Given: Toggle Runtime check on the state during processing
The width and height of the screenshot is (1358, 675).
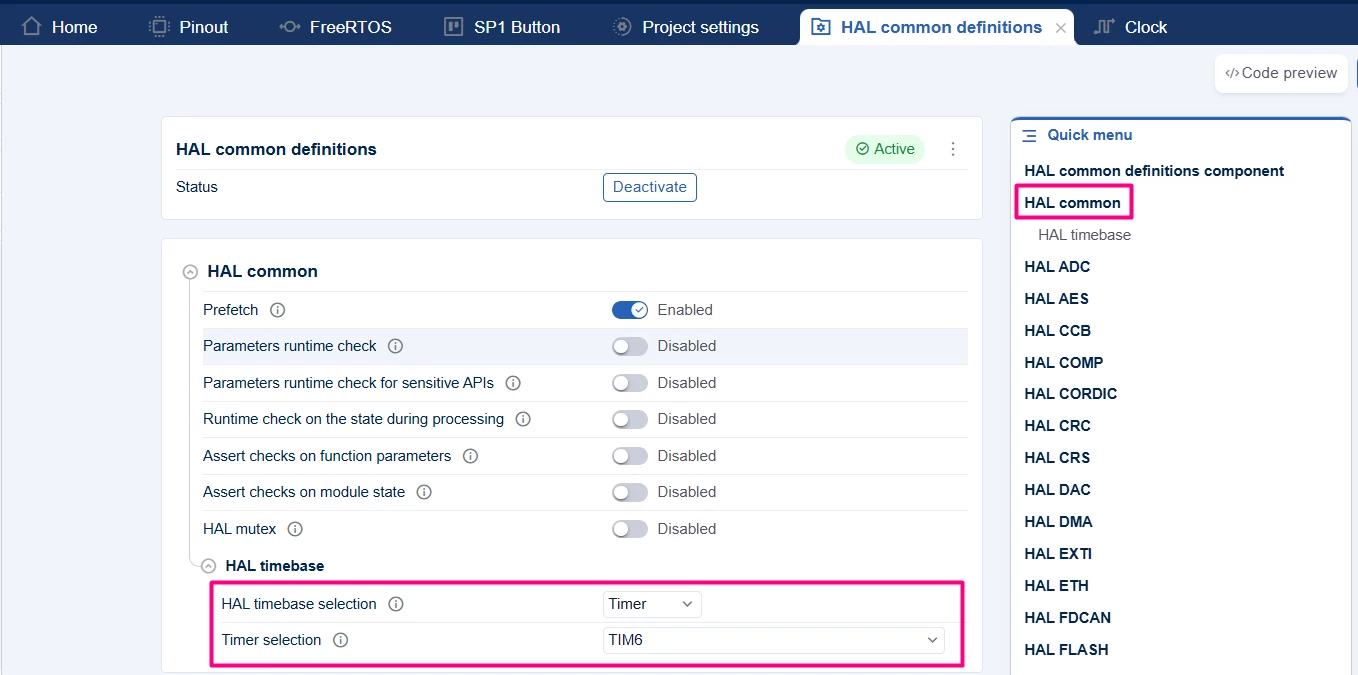Looking at the screenshot, I should point(630,419).
